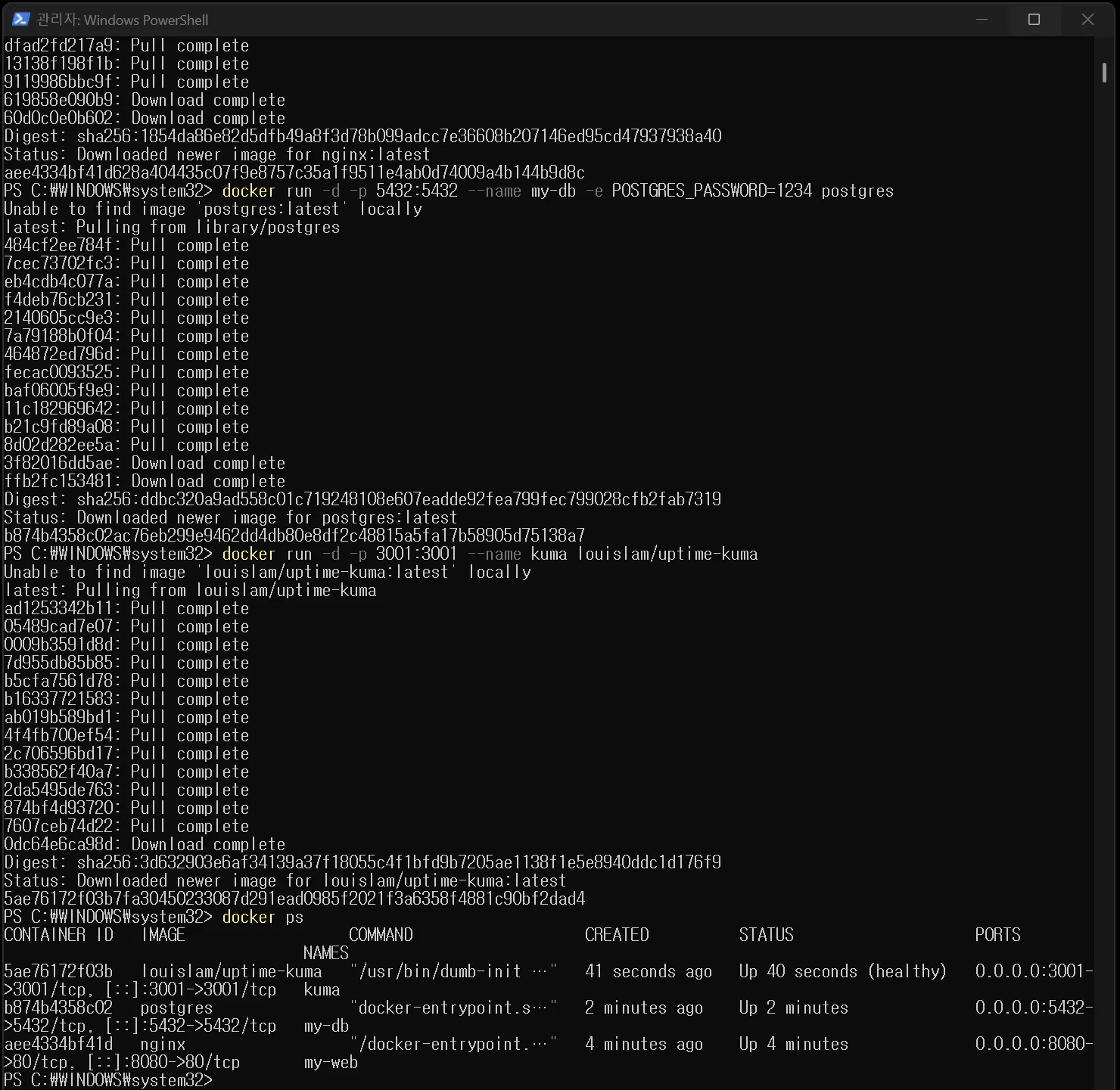The height and width of the screenshot is (1090, 1120).
Task: Click the port mapping '3001:3001' in the command
Action: pos(417,554)
